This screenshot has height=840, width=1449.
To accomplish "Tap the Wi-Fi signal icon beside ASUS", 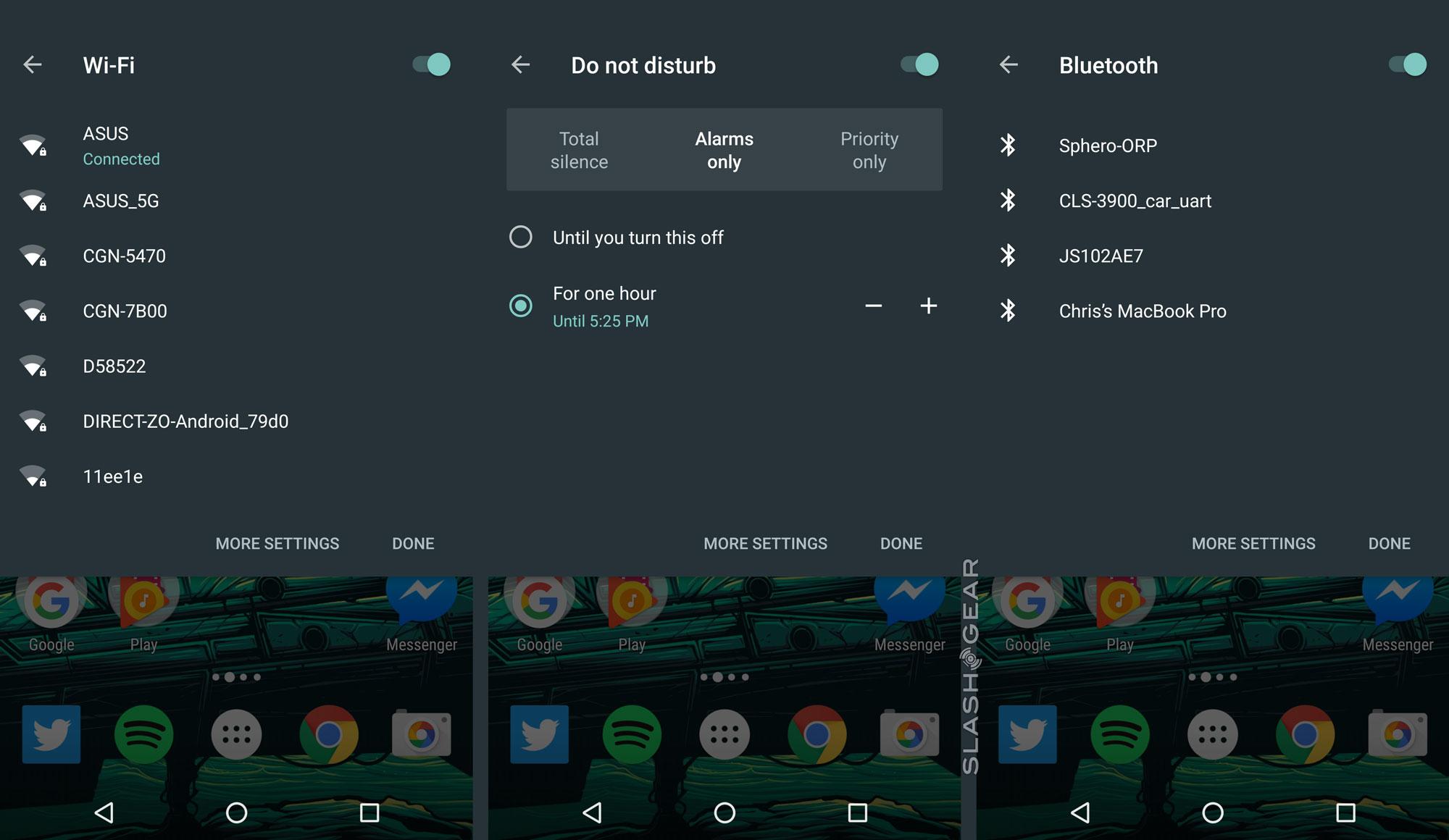I will click(33, 145).
